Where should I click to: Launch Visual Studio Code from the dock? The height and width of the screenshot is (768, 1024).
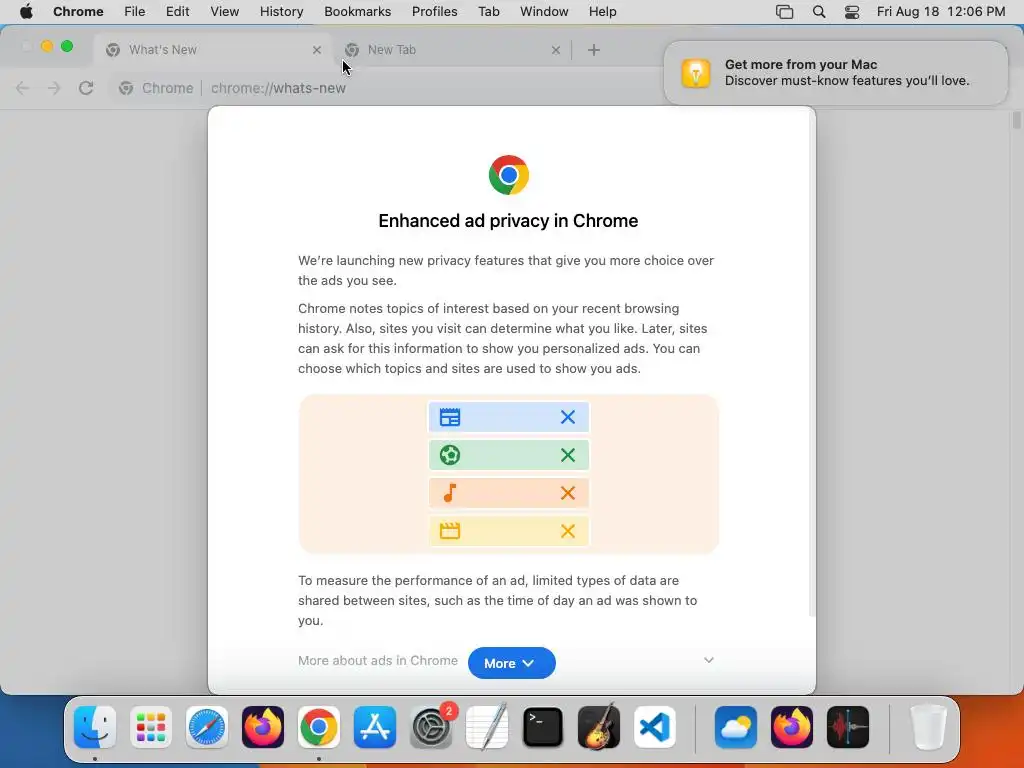pos(655,727)
